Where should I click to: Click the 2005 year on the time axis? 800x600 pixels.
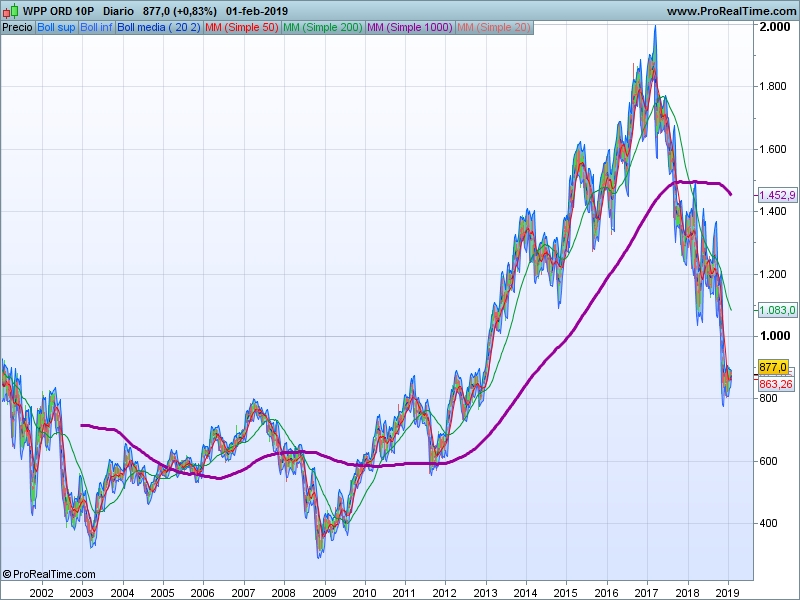point(163,593)
